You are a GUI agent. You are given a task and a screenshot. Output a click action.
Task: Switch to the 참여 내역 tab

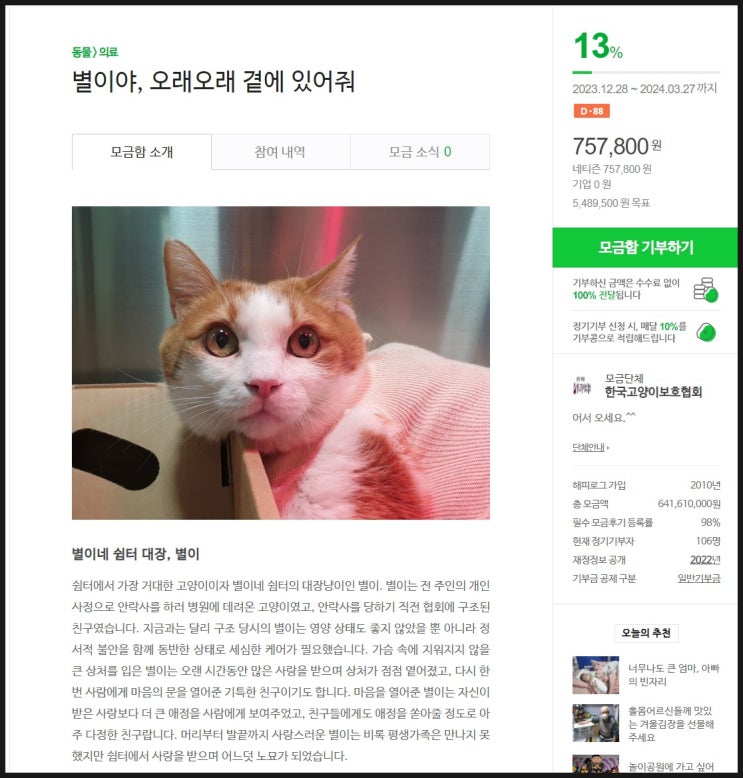280,152
